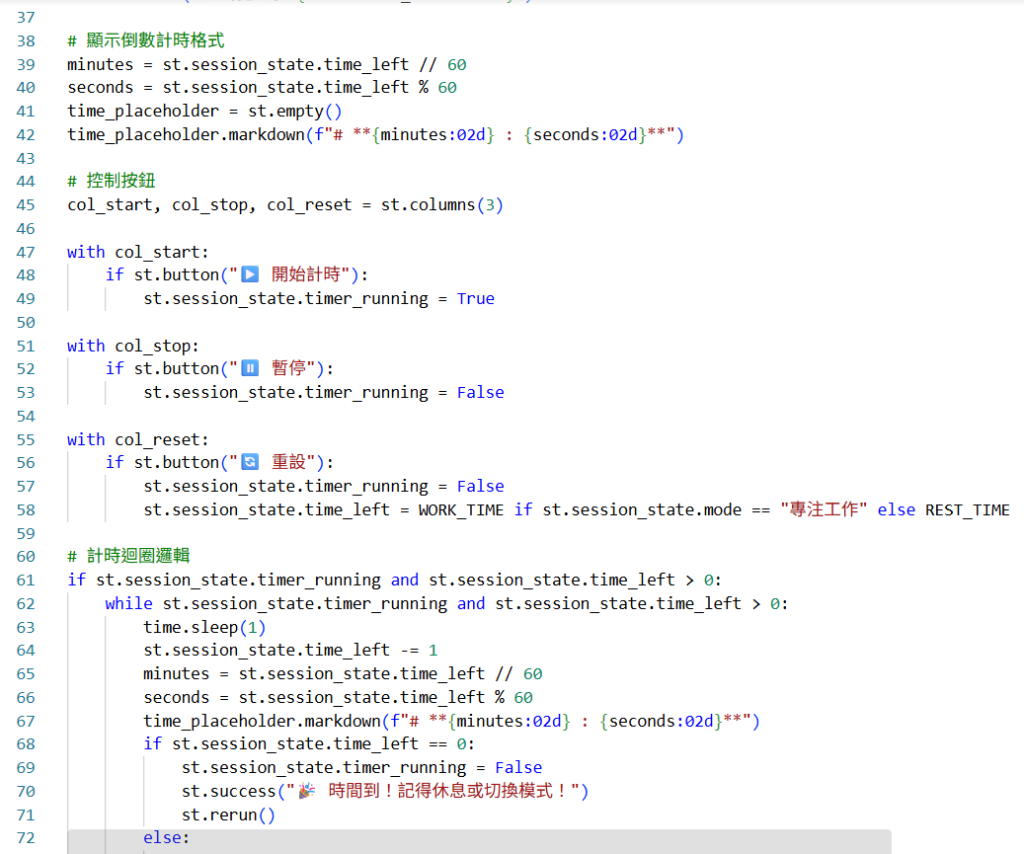The width and height of the screenshot is (1024, 854).
Task: Click "with col_stop:" statement
Action: pyautogui.click(x=133, y=346)
